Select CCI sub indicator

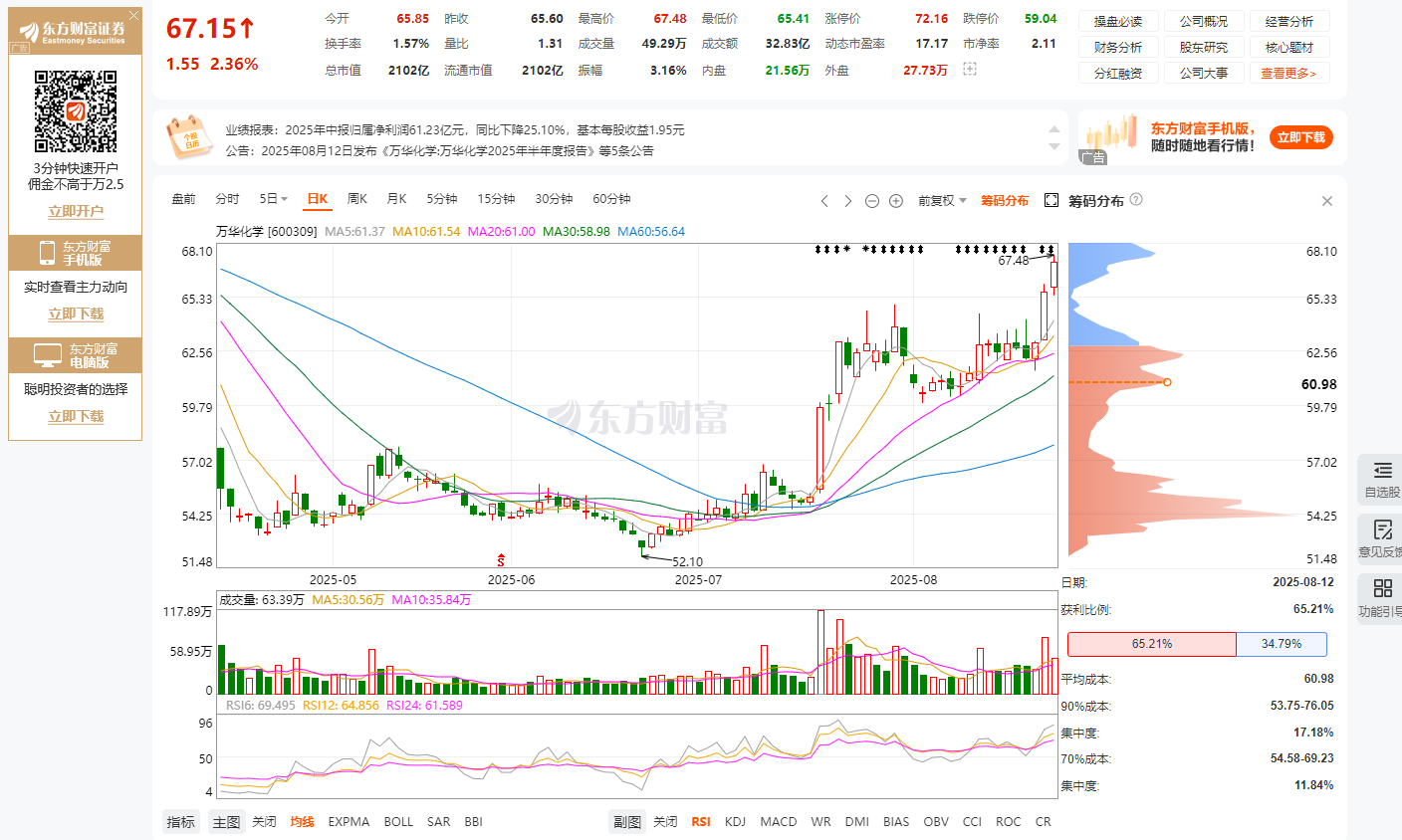(x=972, y=822)
